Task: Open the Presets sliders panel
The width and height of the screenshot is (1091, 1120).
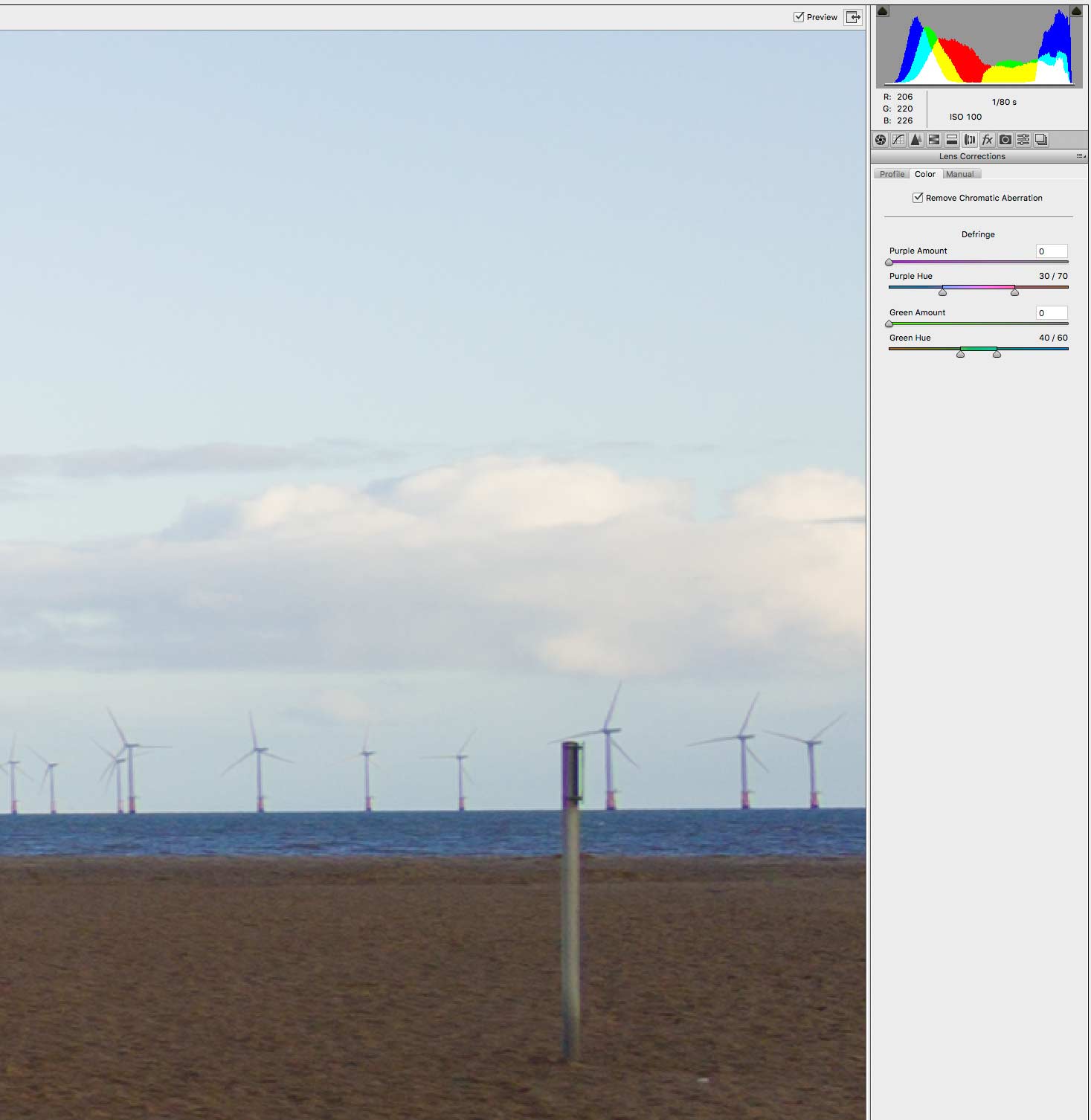Action: click(x=1023, y=140)
